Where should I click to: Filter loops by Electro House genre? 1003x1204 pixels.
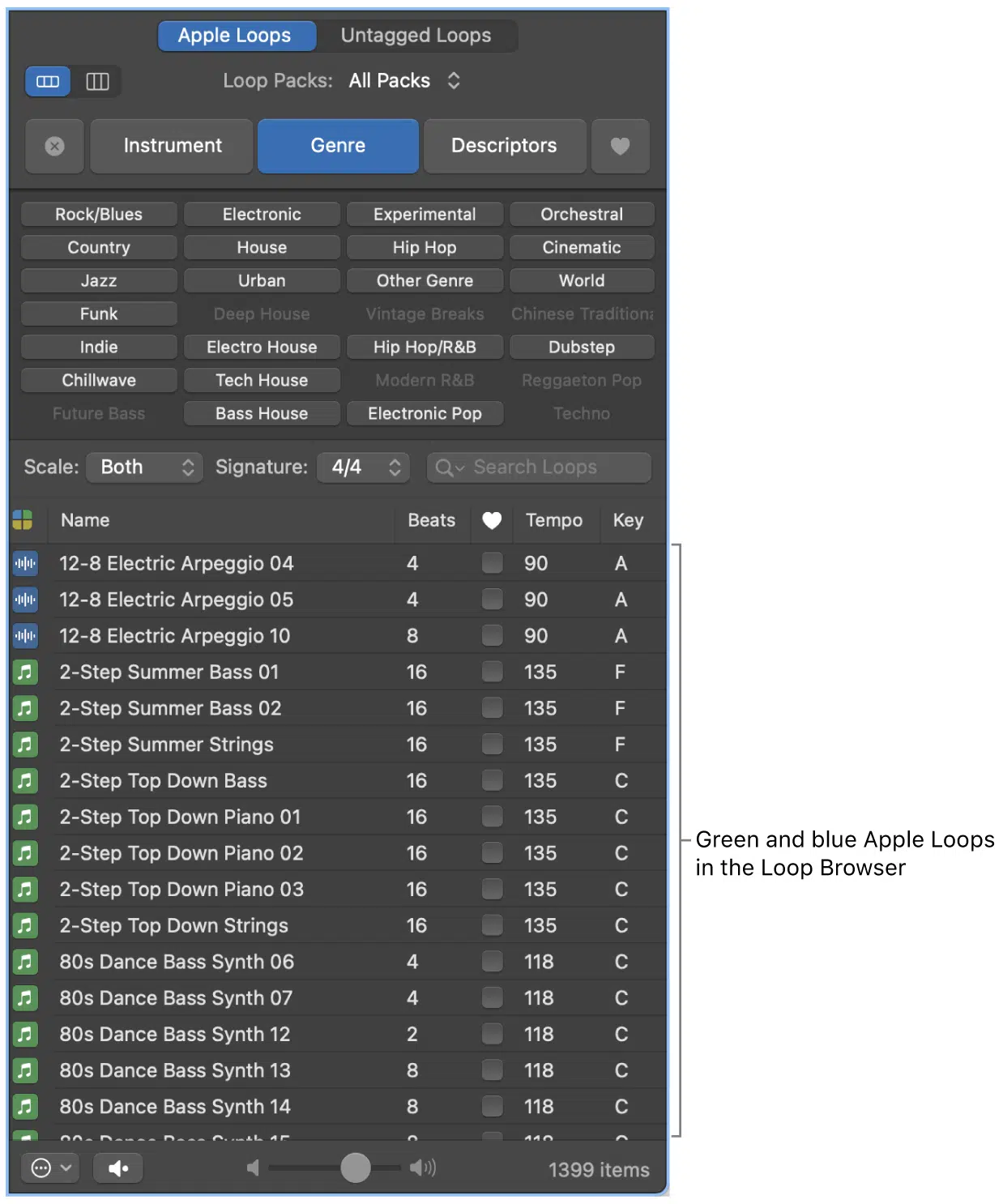262,348
